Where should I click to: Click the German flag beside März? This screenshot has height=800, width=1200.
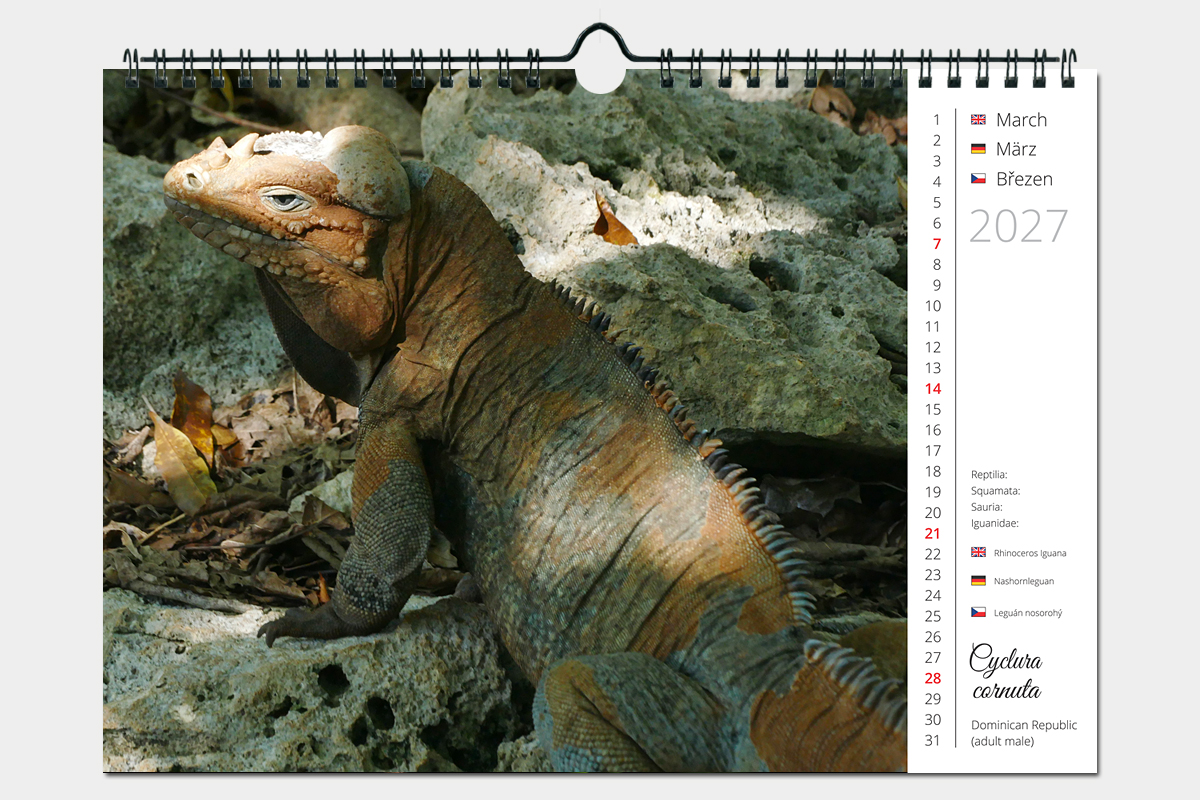coord(978,150)
